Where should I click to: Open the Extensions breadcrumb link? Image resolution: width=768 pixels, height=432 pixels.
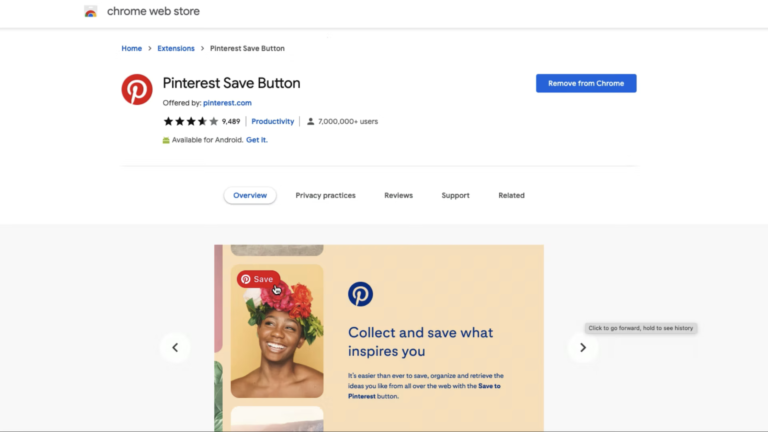176,48
